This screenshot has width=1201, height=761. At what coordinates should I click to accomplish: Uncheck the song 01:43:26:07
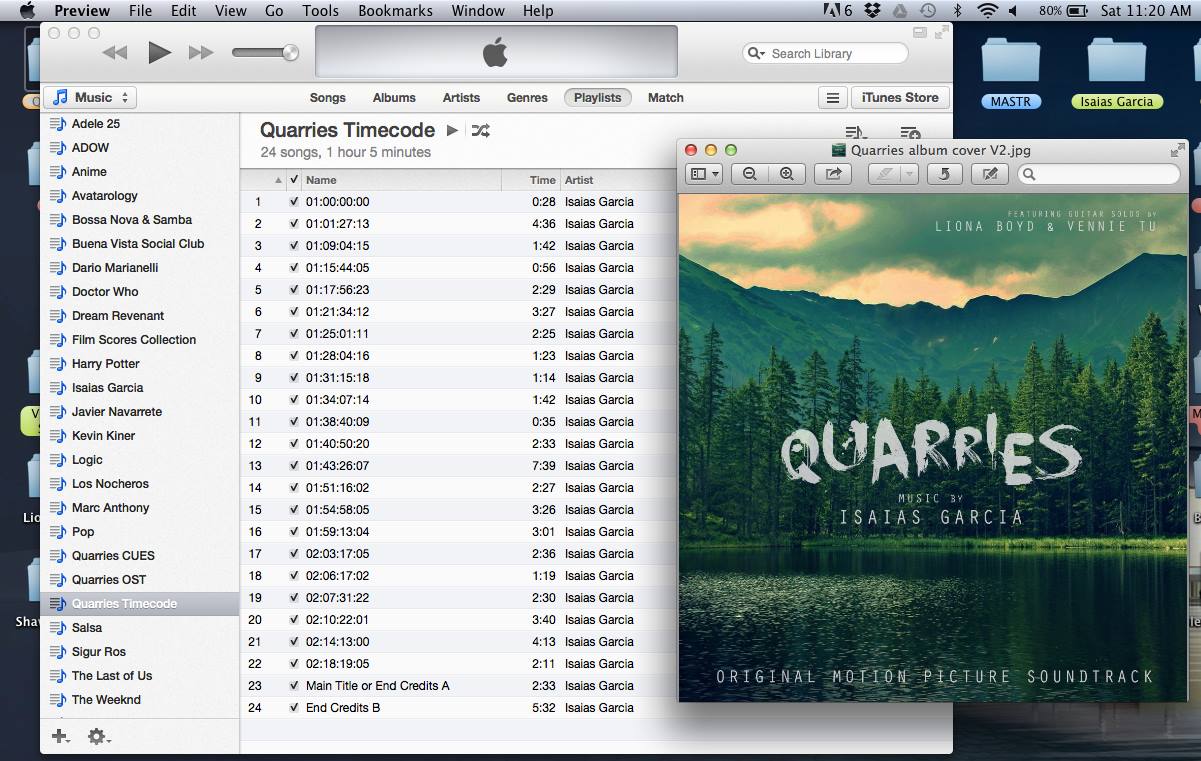pos(294,466)
